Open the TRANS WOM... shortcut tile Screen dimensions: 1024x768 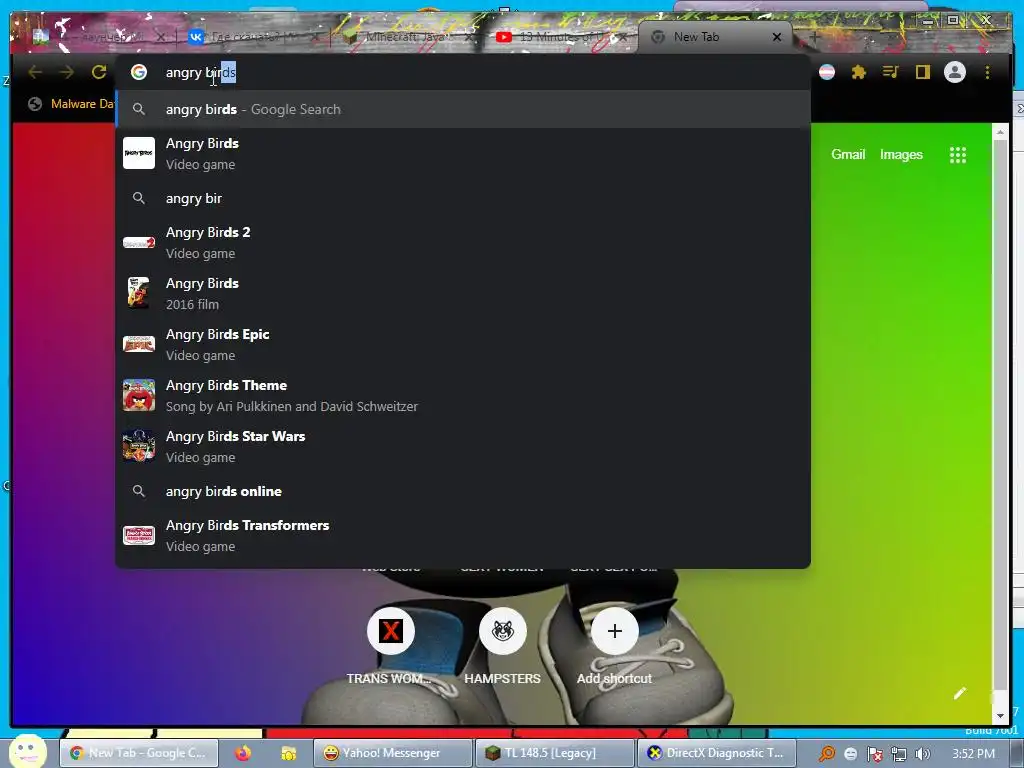click(x=390, y=646)
